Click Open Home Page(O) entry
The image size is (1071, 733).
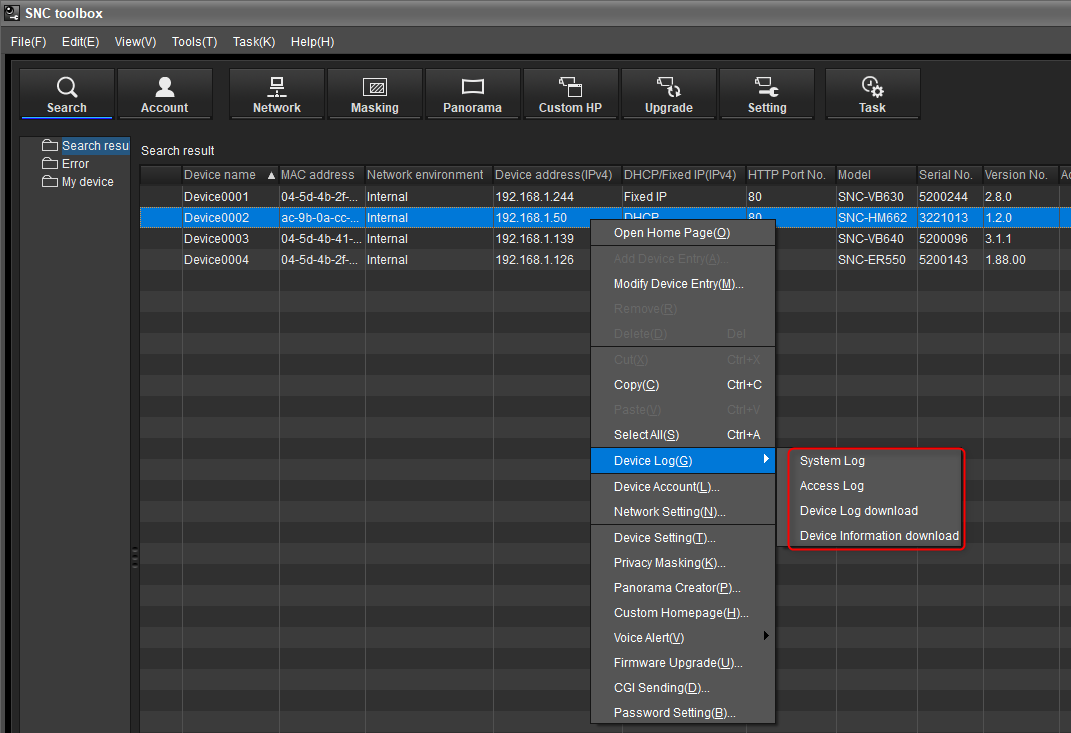[671, 233]
